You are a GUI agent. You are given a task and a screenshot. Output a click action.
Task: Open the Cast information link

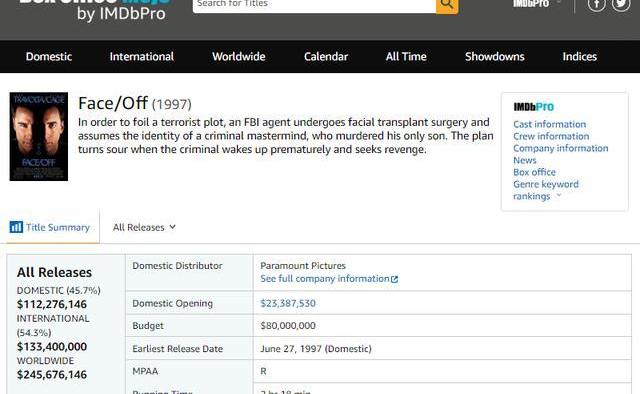click(x=549, y=124)
